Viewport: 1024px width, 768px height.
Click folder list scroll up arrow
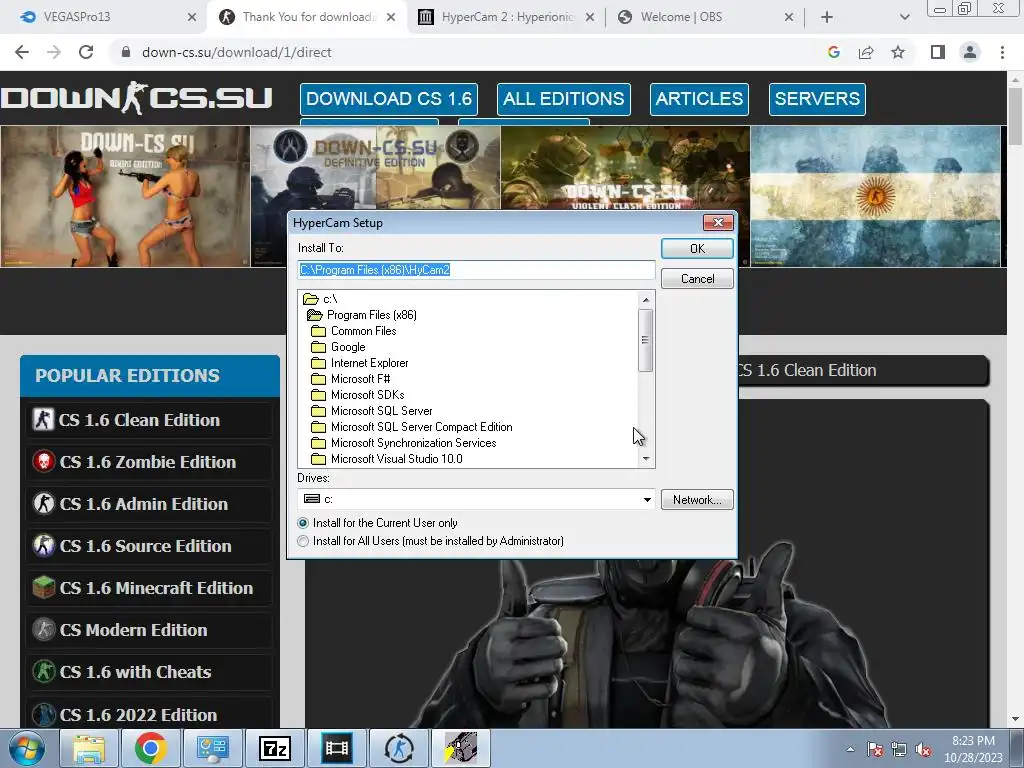point(646,299)
